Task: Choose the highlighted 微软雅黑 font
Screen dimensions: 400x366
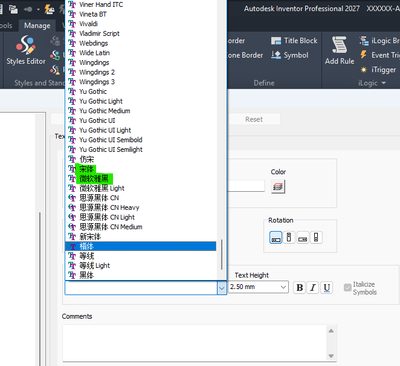Action: click(140, 179)
